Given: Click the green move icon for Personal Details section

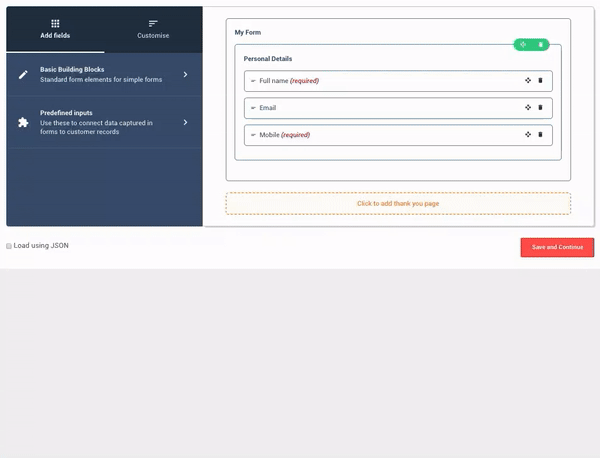Looking at the screenshot, I should (x=523, y=45).
